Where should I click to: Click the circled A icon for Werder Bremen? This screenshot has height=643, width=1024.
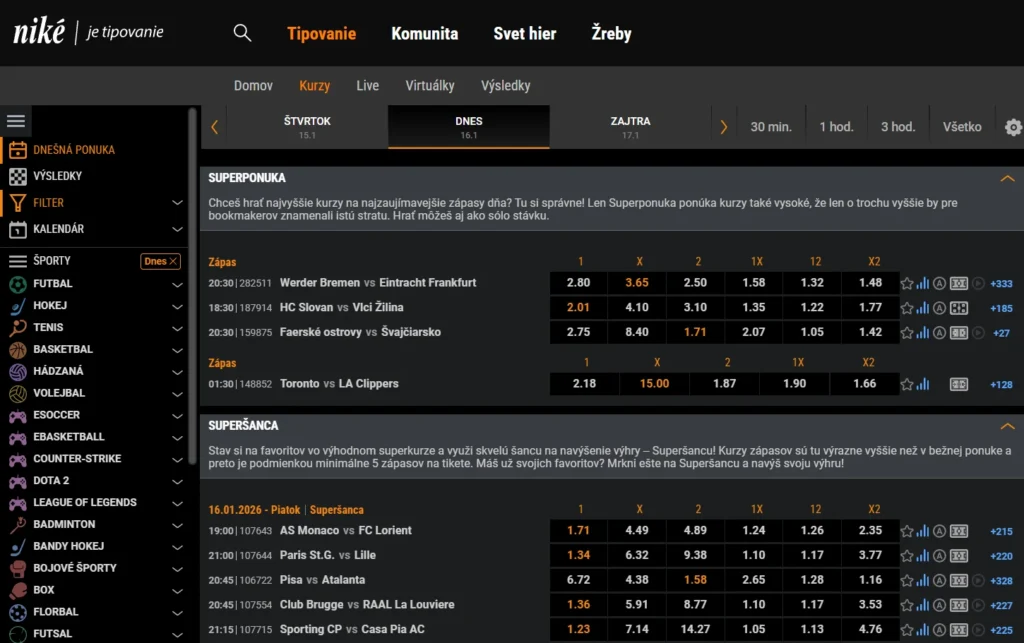coord(940,283)
